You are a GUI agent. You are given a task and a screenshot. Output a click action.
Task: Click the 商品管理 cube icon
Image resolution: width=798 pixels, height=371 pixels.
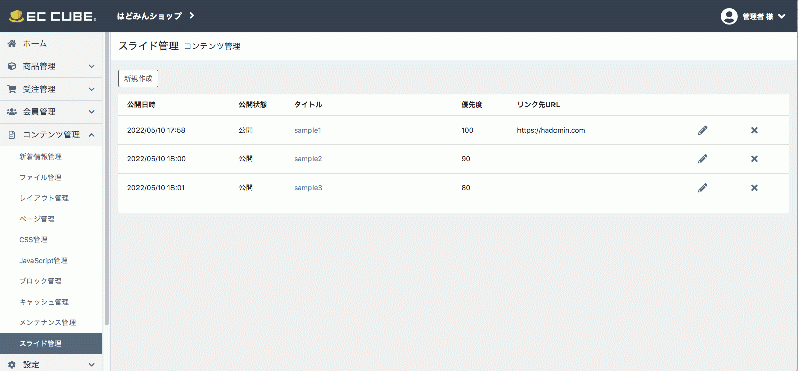point(12,66)
